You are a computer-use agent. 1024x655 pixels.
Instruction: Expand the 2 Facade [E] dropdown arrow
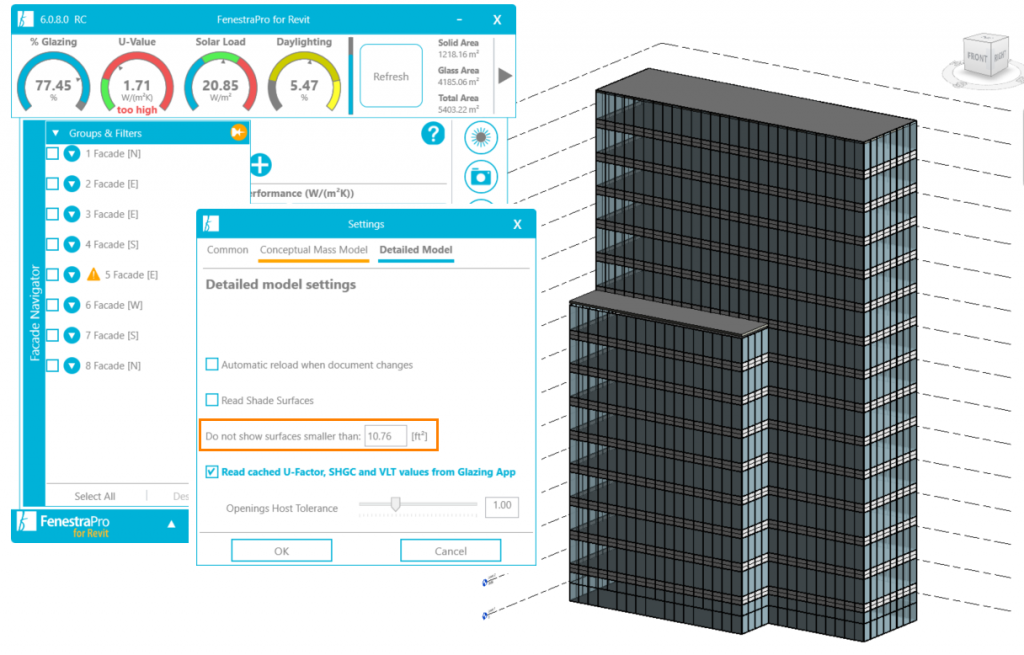[72, 184]
